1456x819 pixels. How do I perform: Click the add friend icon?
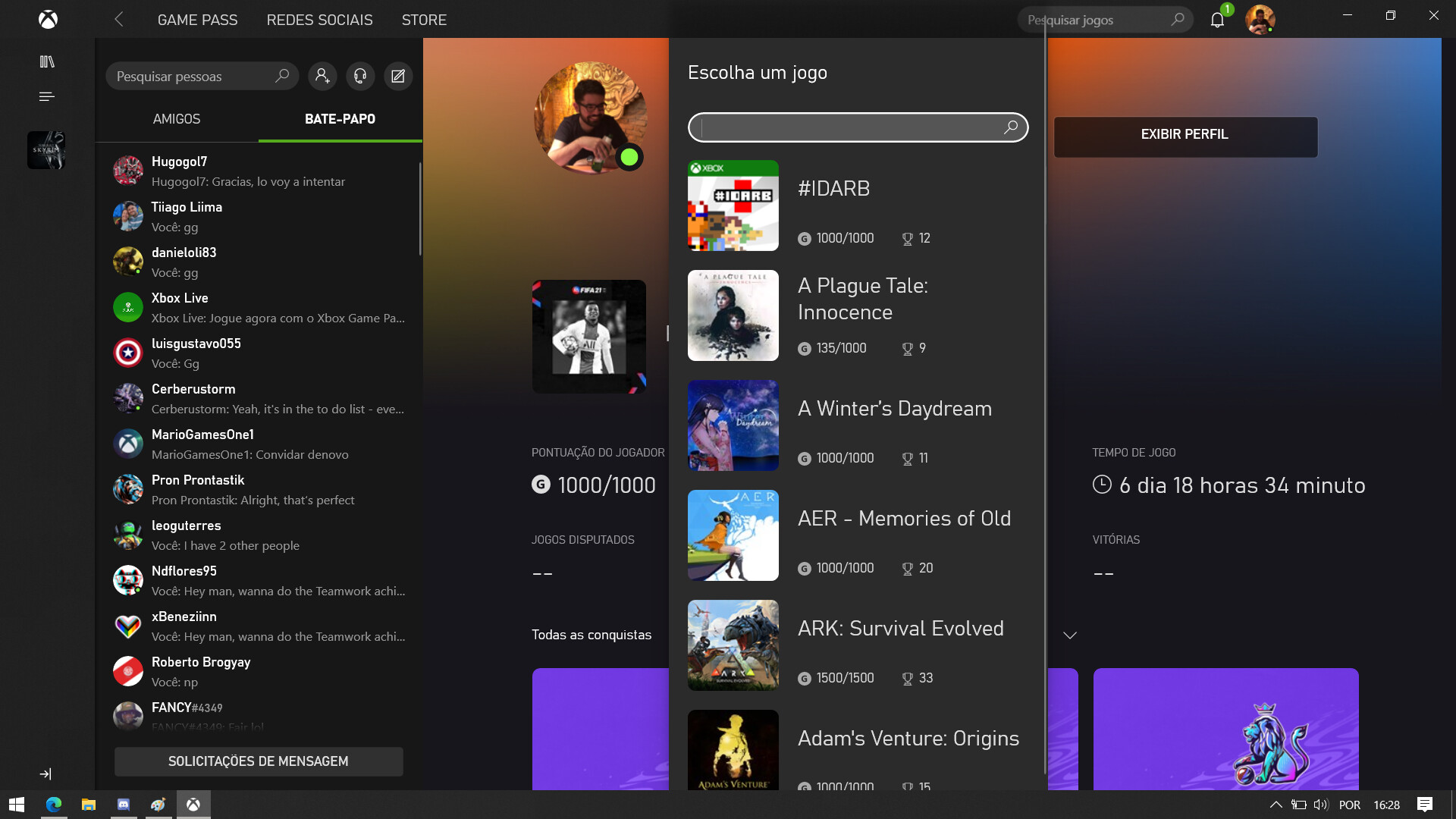pyautogui.click(x=322, y=76)
